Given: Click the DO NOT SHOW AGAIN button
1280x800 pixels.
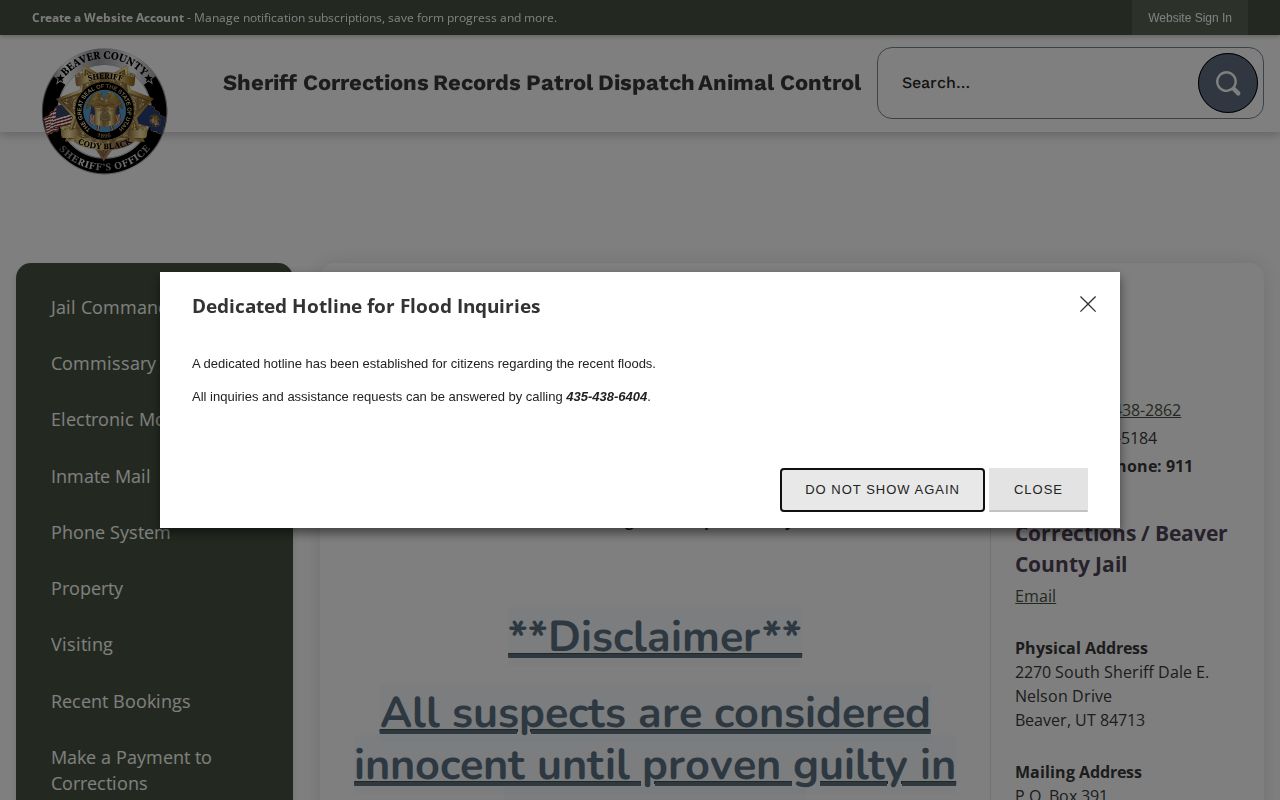Looking at the screenshot, I should pyautogui.click(x=882, y=489).
